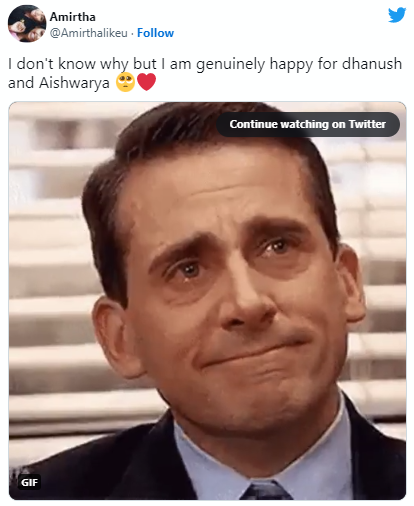Click the red heart emoji
Image resolution: width=414 pixels, height=506 pixels.
coord(146,82)
